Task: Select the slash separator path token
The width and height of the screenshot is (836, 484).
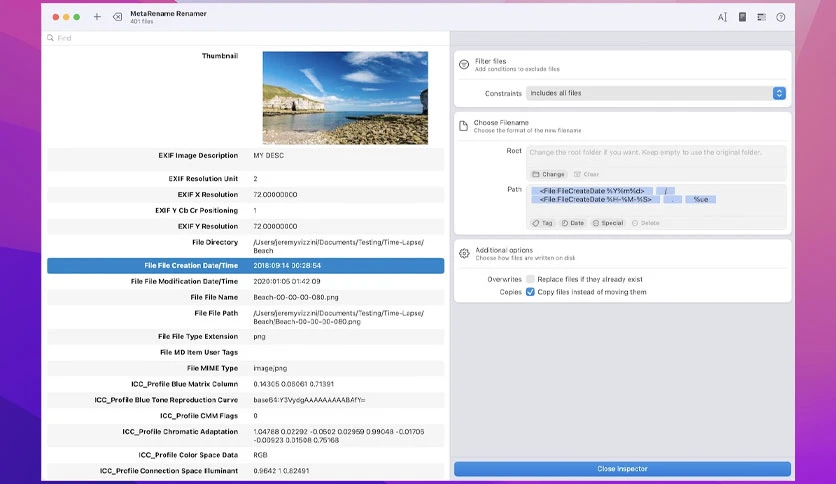Action: click(x=665, y=191)
